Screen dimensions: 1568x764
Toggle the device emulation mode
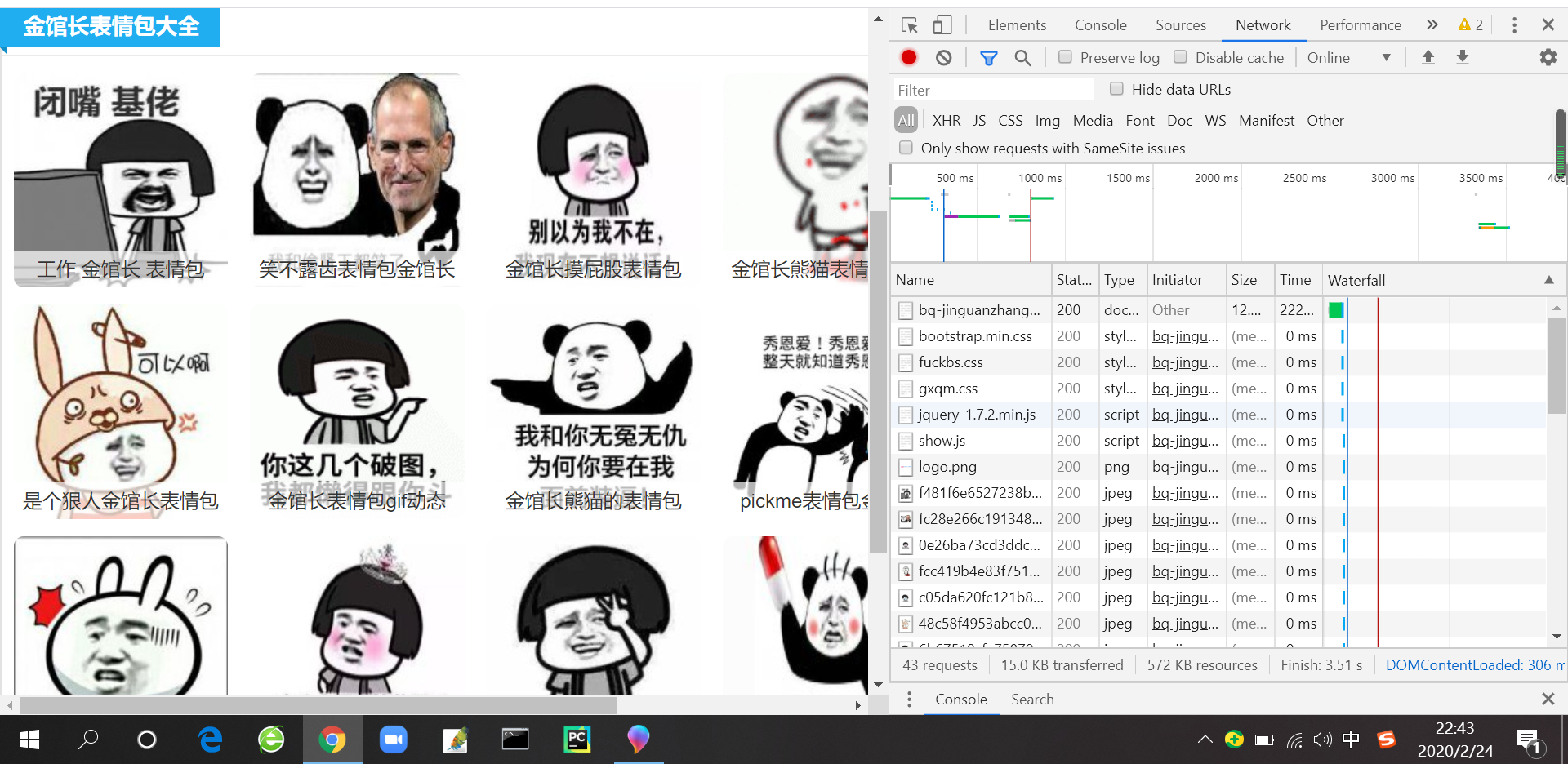942,25
